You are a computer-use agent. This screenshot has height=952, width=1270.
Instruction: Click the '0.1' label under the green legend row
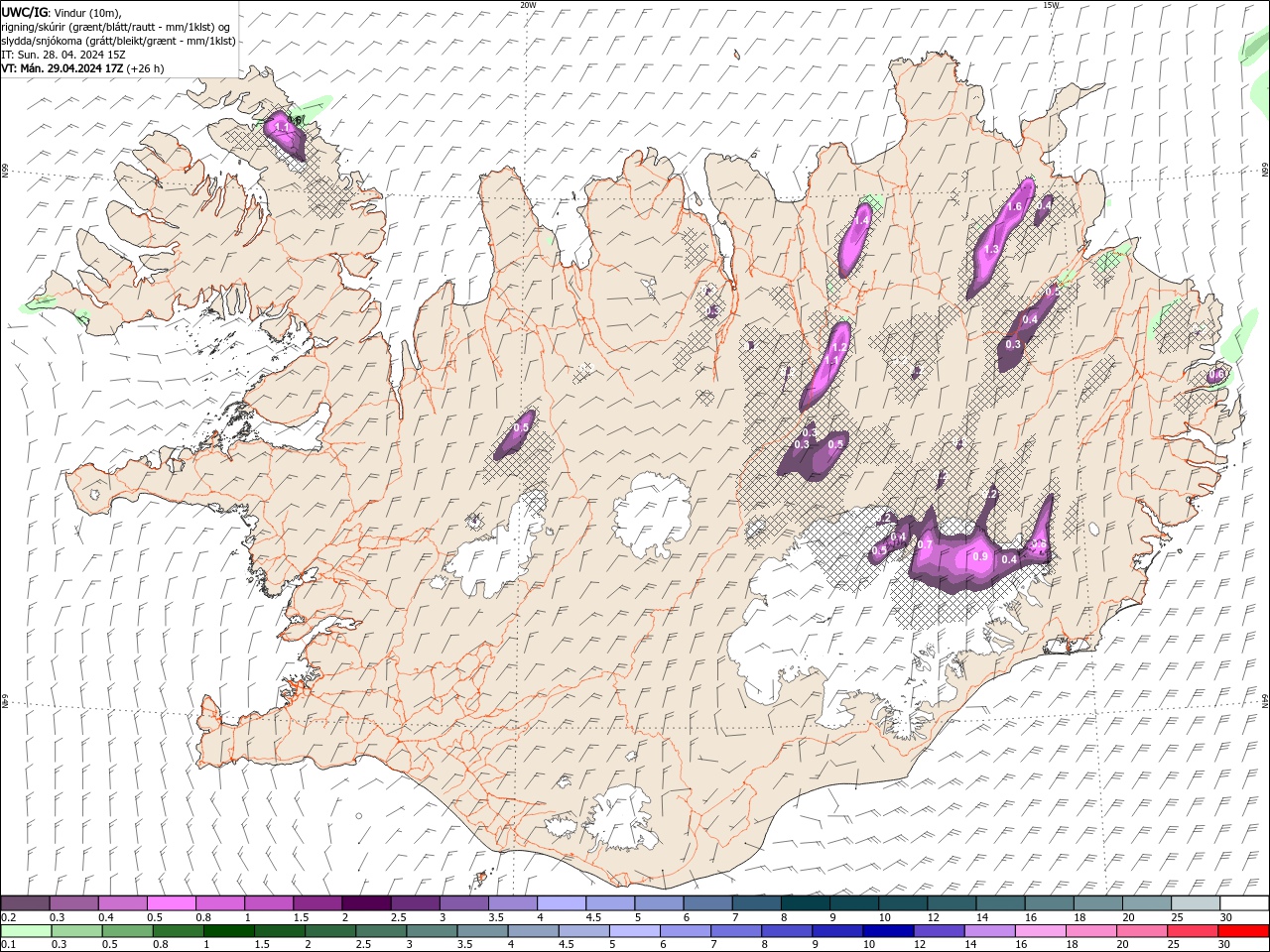(8, 945)
